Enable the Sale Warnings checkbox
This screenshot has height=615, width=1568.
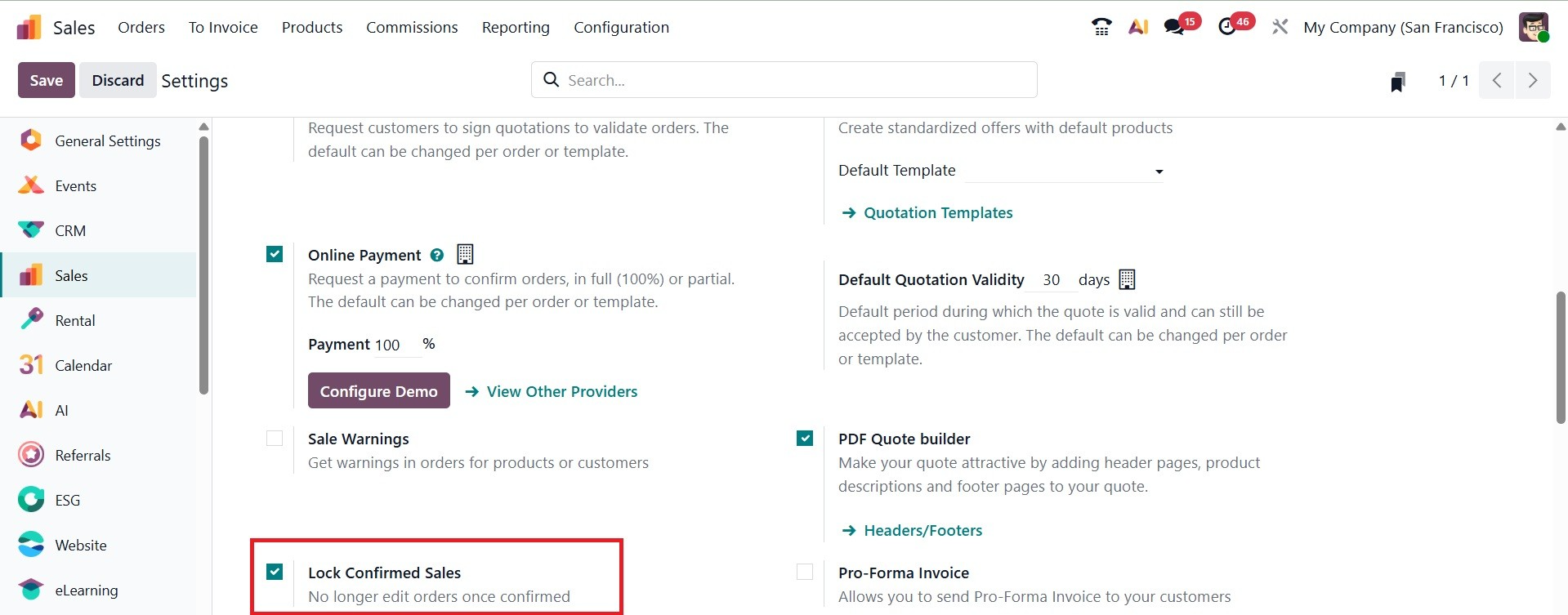[275, 439]
